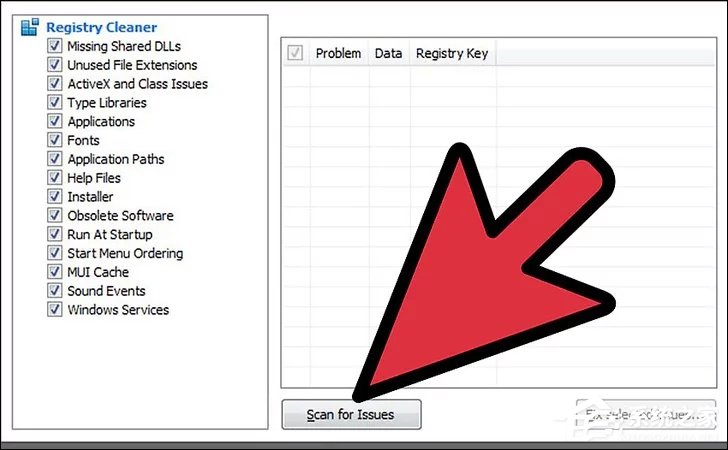Click the Fix selected issues button

click(645, 414)
